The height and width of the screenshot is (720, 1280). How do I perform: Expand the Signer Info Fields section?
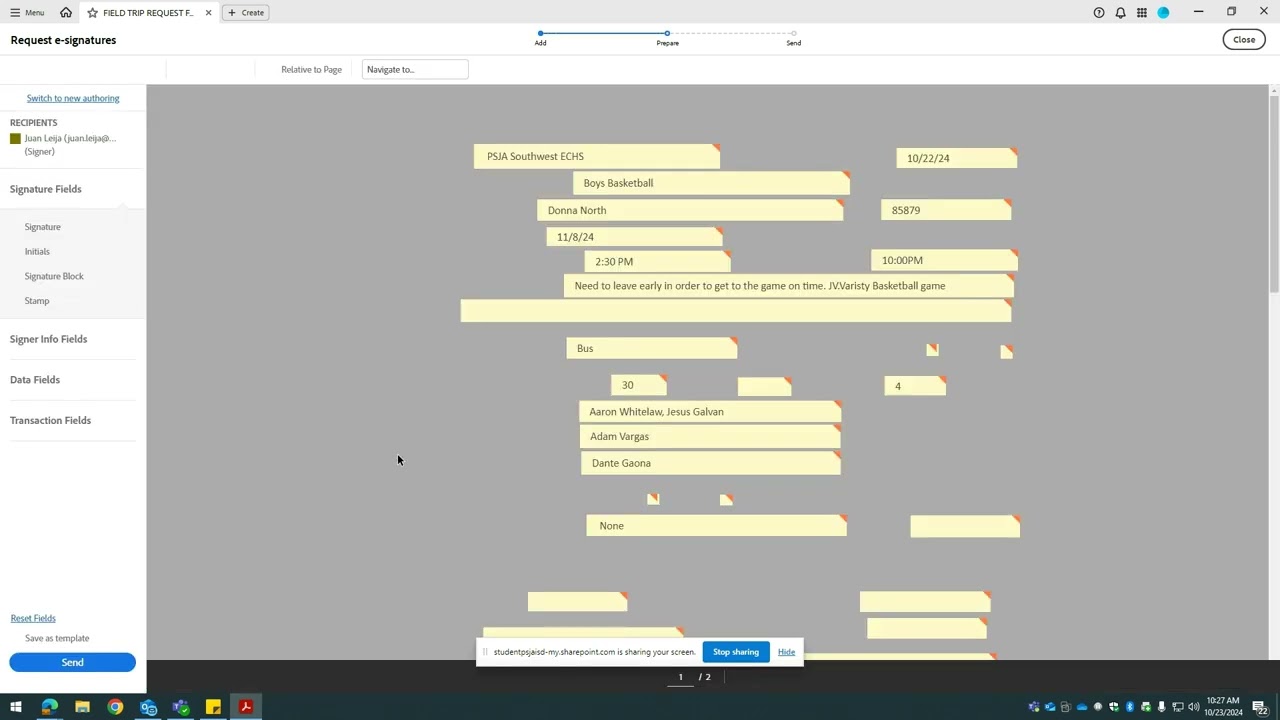48,339
